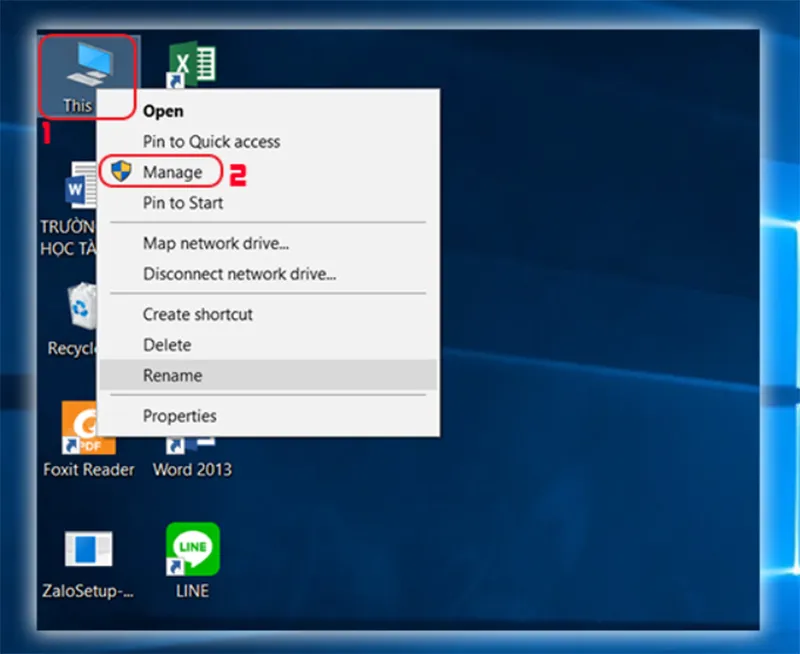Select the Excel shortcut icon

coord(192,65)
